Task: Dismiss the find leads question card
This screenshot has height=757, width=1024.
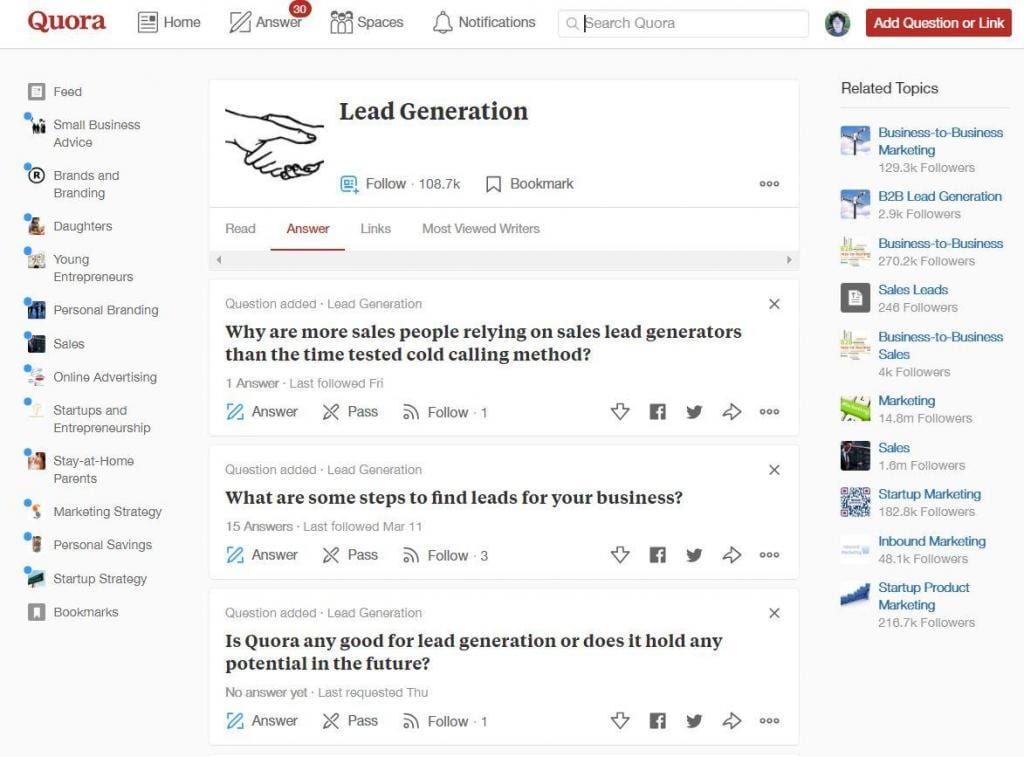Action: click(x=774, y=470)
